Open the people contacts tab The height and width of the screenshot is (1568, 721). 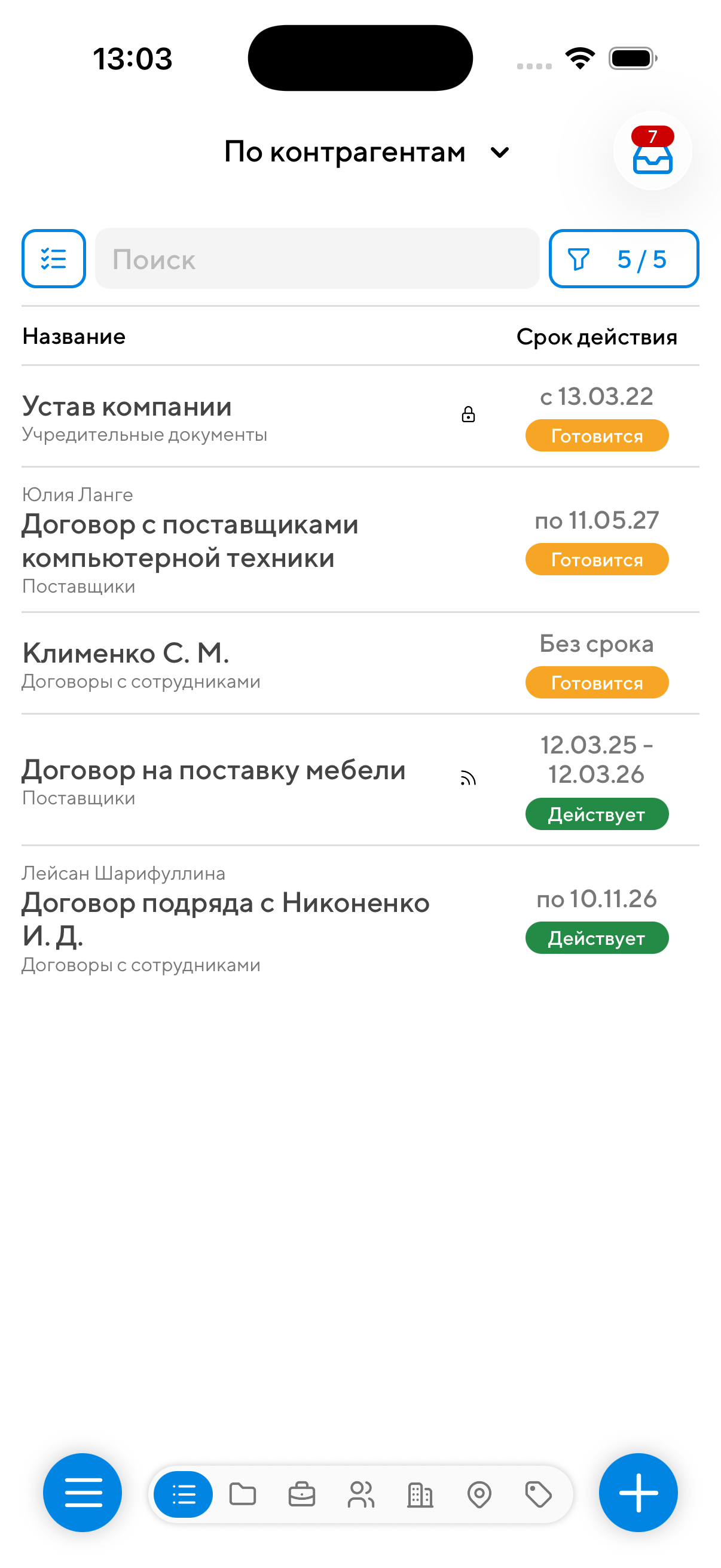point(361,1494)
